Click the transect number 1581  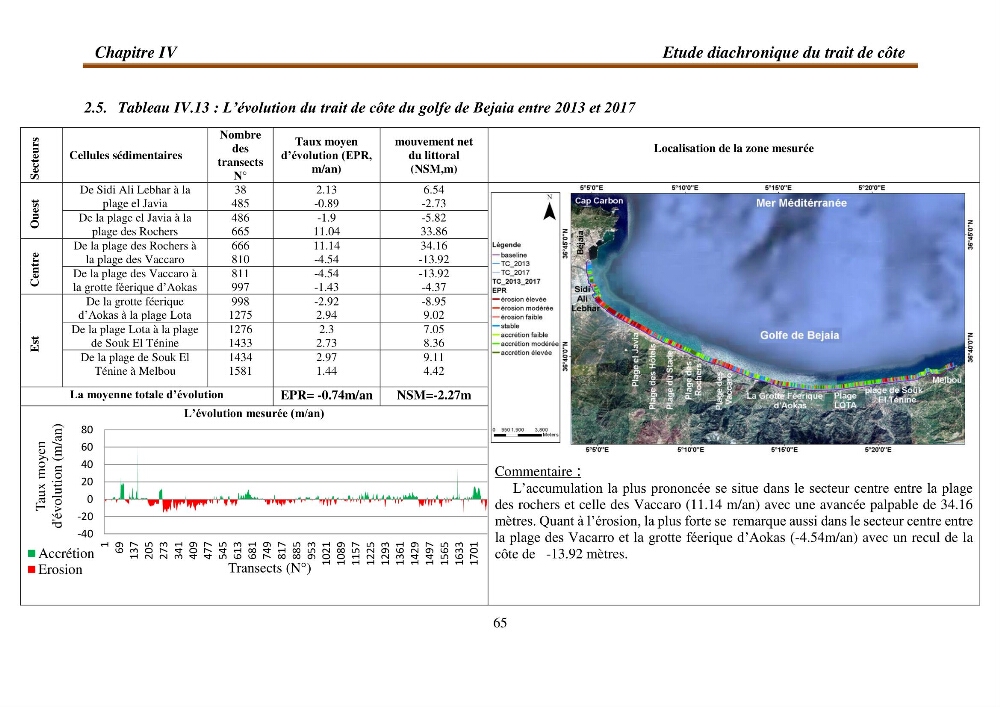[x=240, y=371]
